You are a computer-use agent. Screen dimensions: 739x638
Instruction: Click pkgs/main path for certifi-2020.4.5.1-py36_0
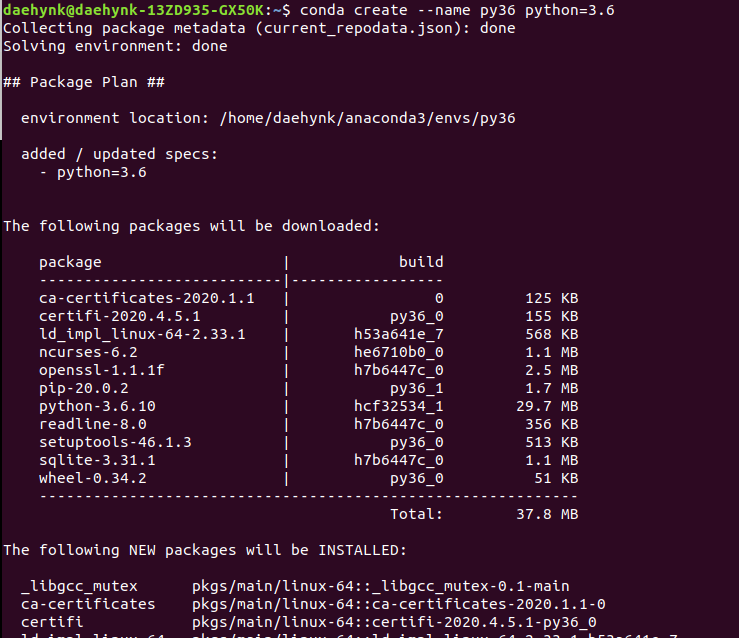point(394,622)
